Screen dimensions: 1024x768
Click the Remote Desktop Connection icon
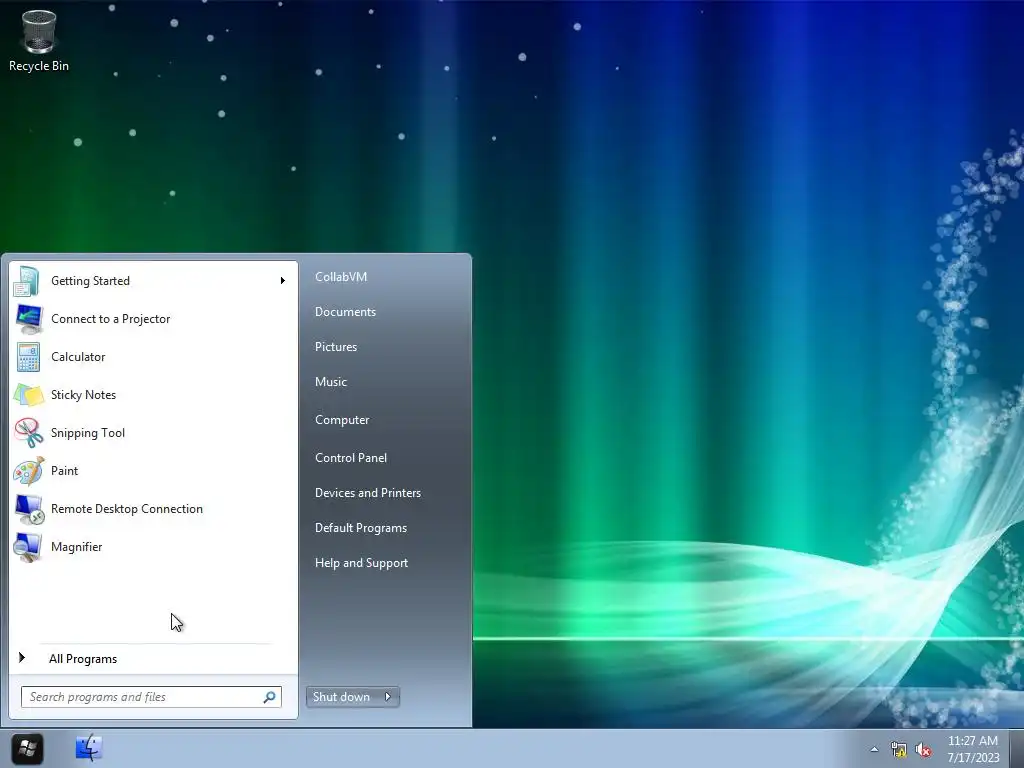coord(28,509)
